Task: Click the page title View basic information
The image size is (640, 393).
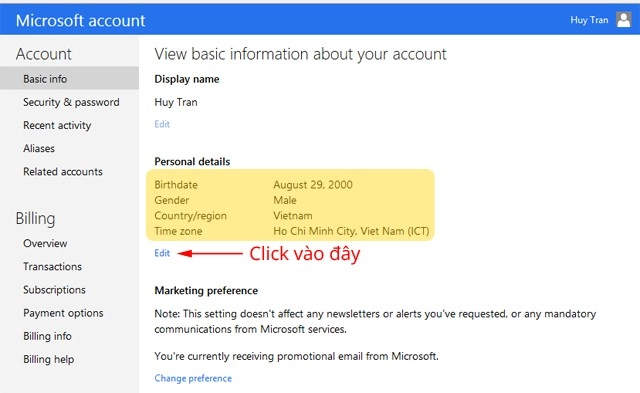Action: (300, 54)
